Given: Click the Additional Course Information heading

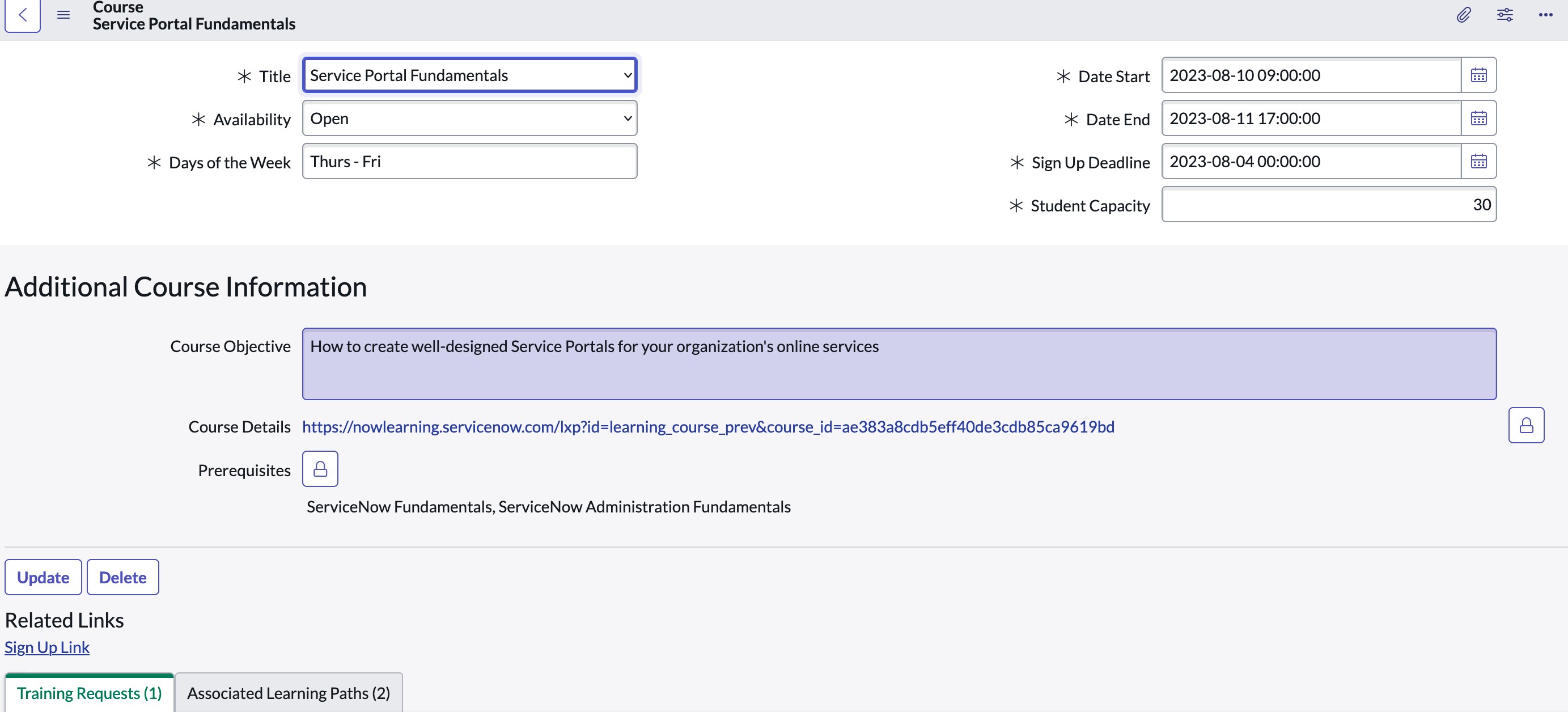Looking at the screenshot, I should (185, 287).
